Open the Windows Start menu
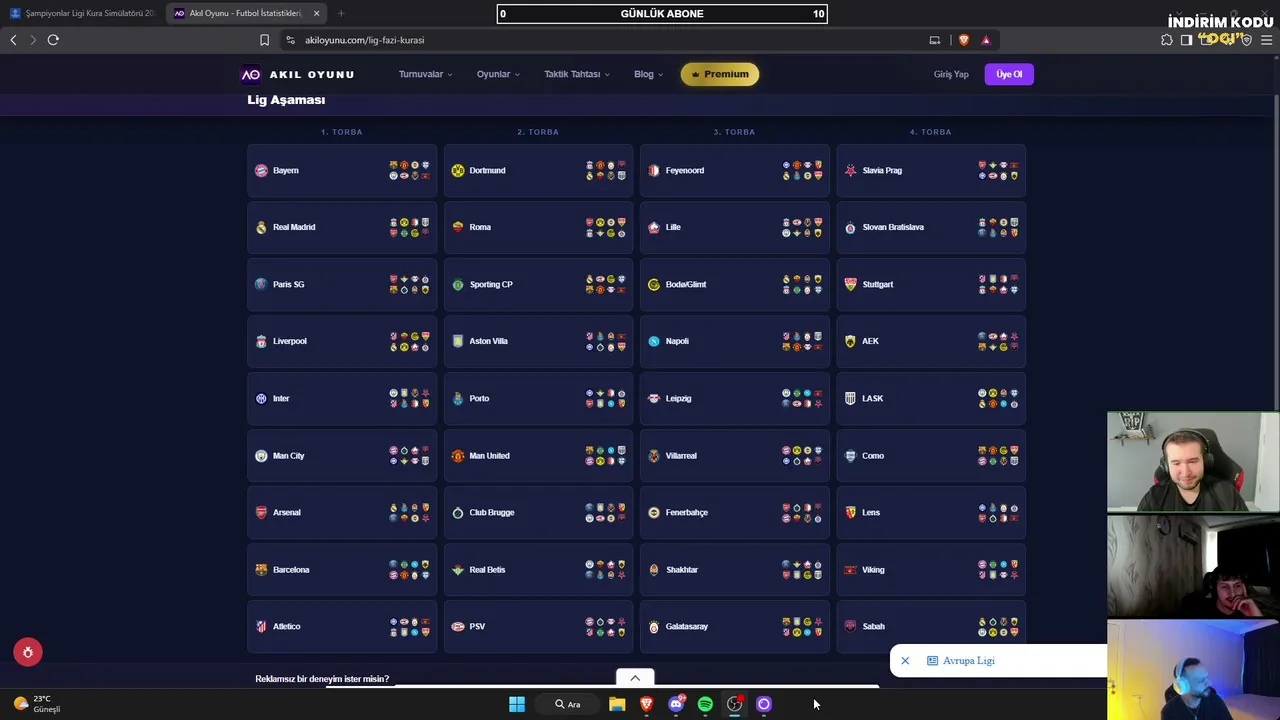The image size is (1280, 720). pyautogui.click(x=517, y=705)
